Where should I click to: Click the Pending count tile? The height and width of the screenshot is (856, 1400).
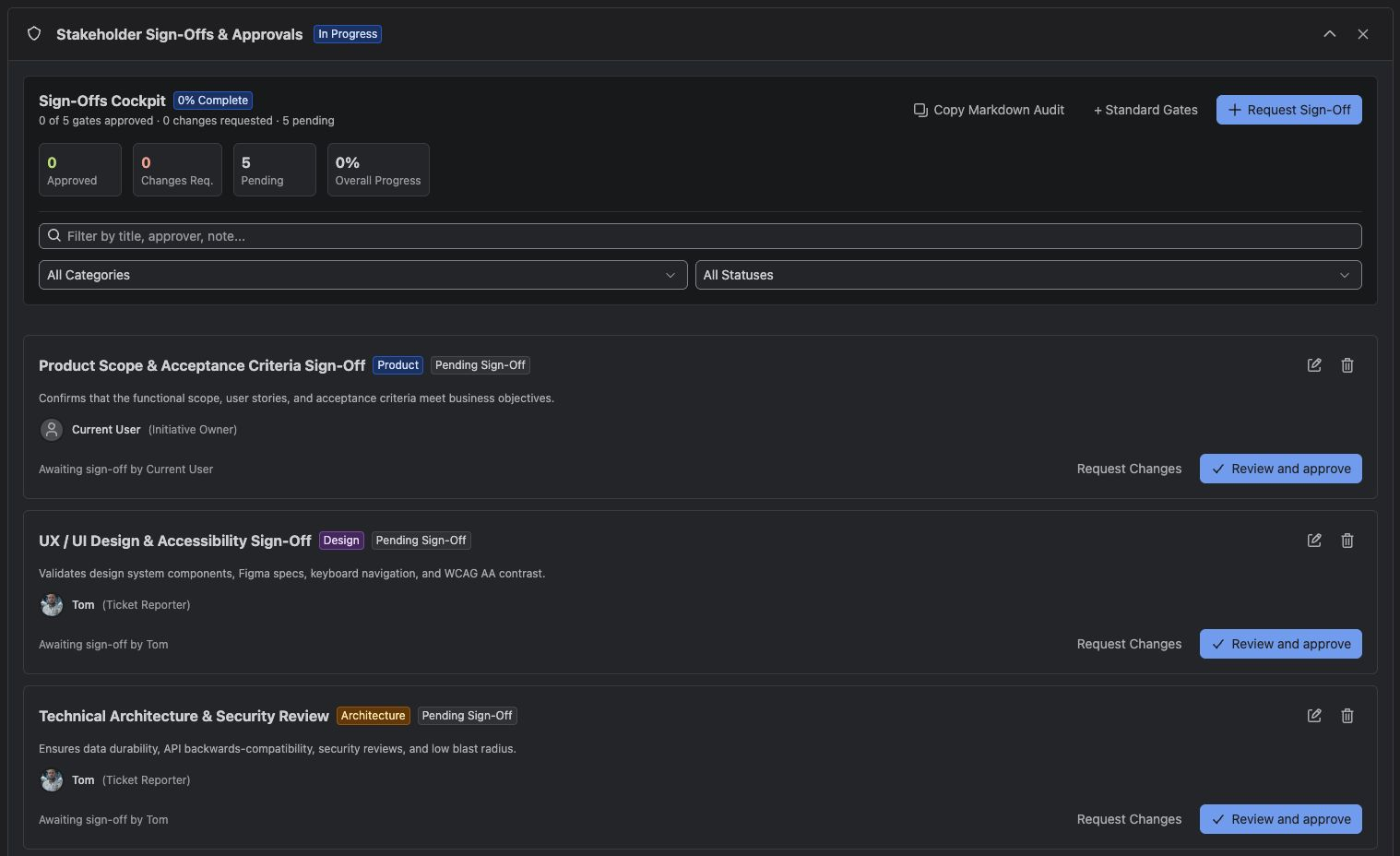(275, 170)
